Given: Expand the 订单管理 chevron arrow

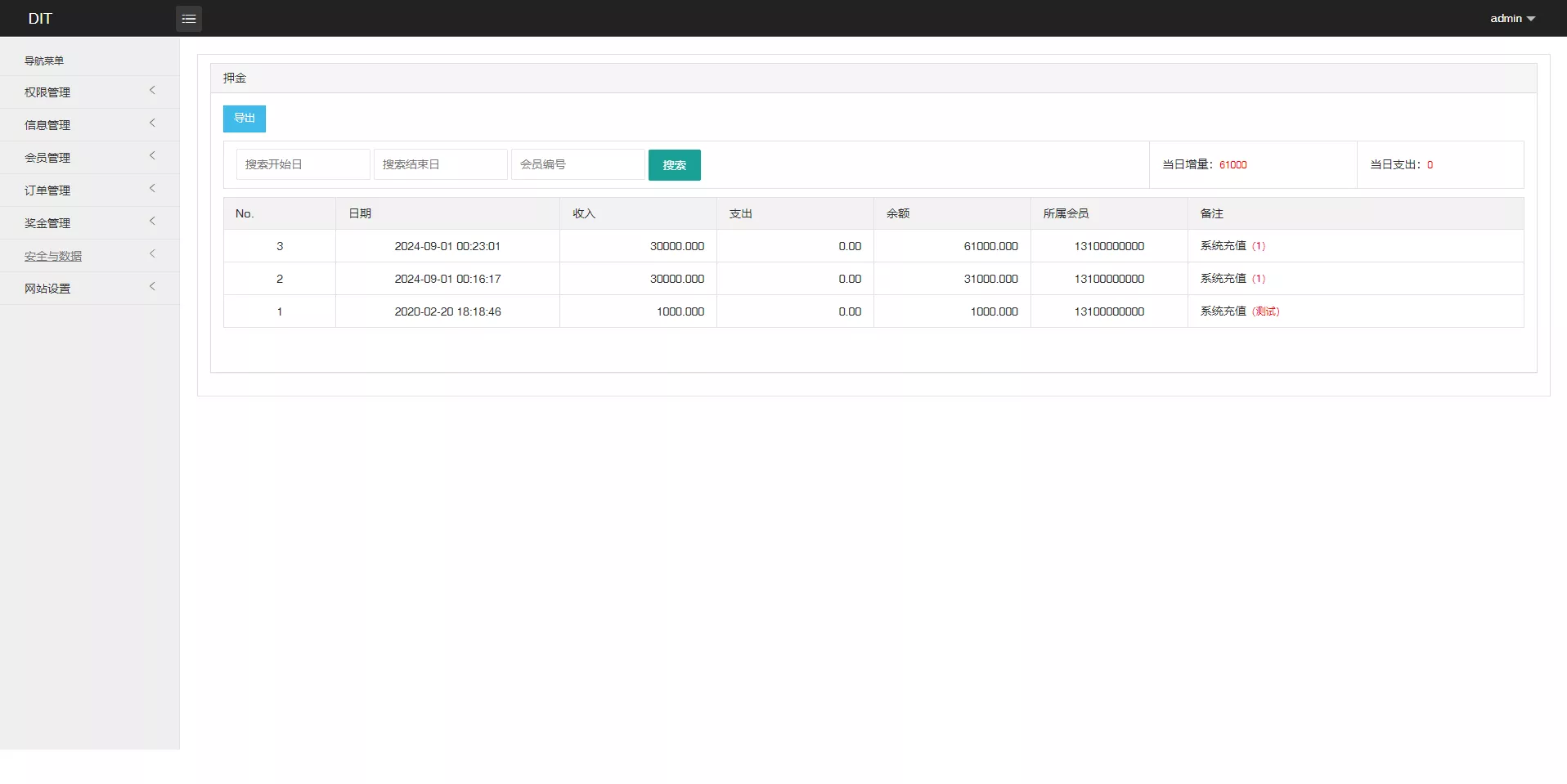Looking at the screenshot, I should [152, 189].
